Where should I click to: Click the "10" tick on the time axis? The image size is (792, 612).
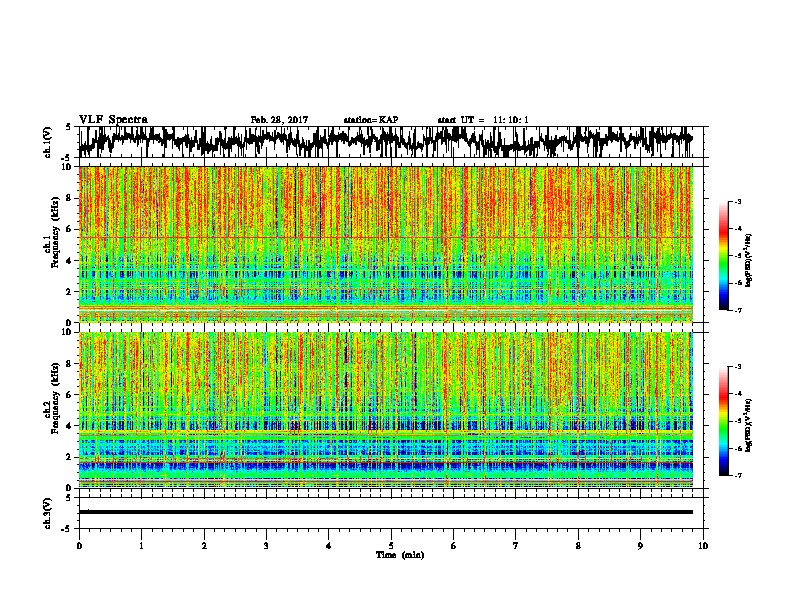(703, 546)
